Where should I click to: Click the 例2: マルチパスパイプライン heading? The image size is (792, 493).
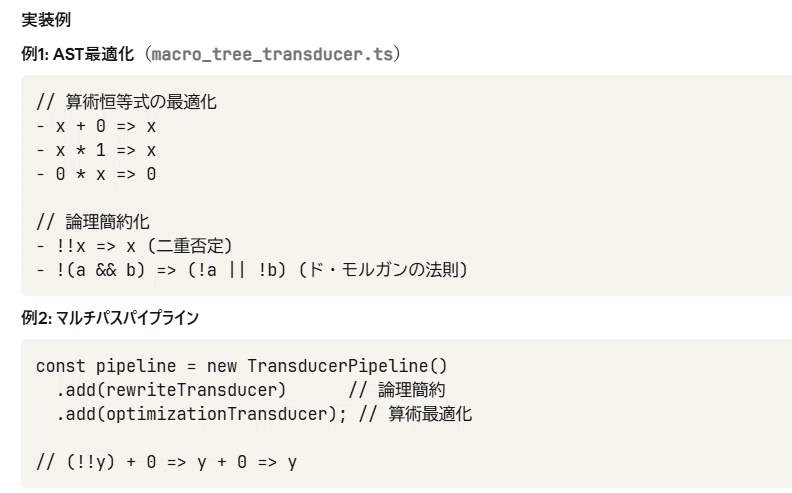[x=110, y=318]
